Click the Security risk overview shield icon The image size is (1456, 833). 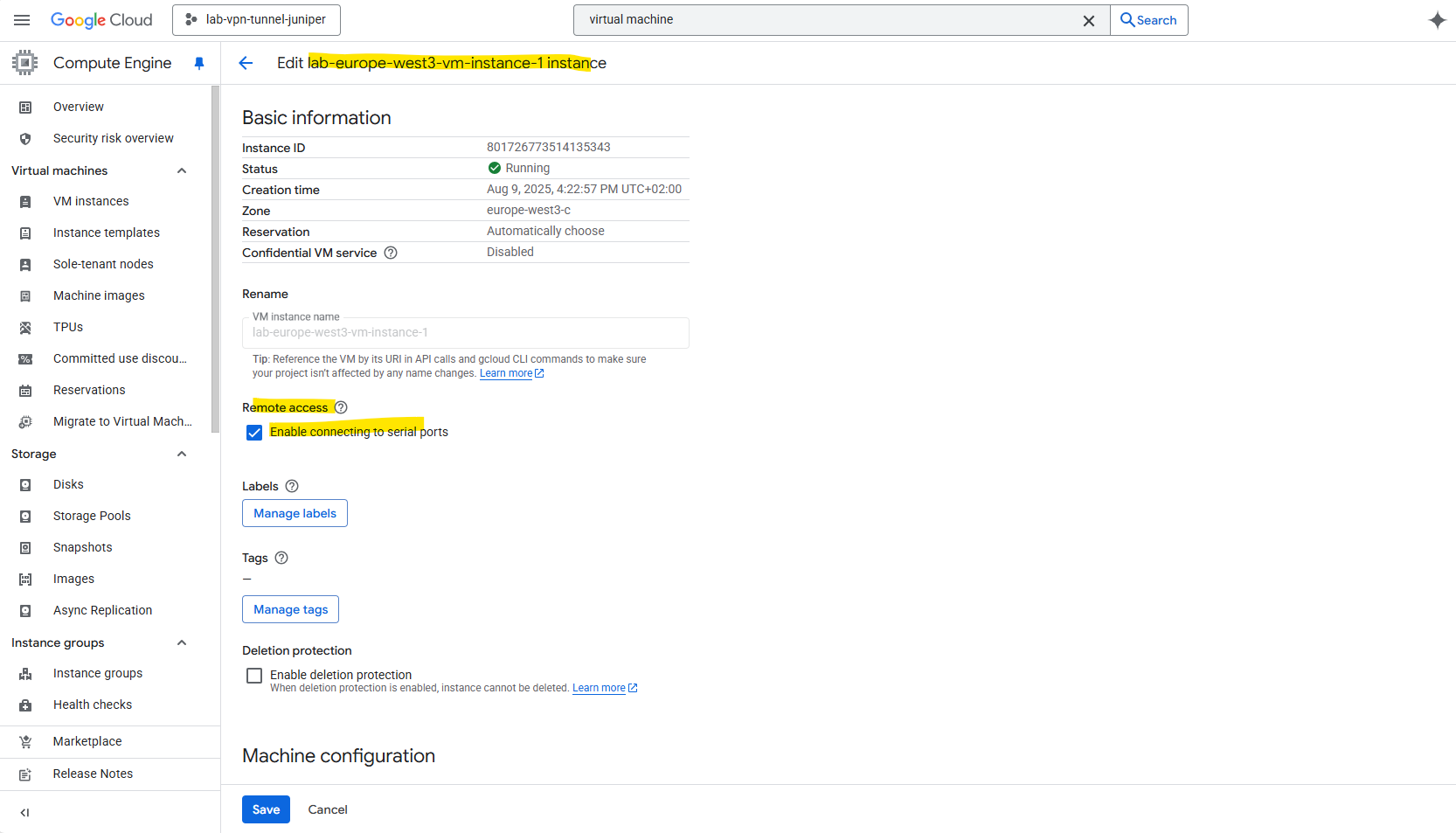pyautogui.click(x=25, y=139)
